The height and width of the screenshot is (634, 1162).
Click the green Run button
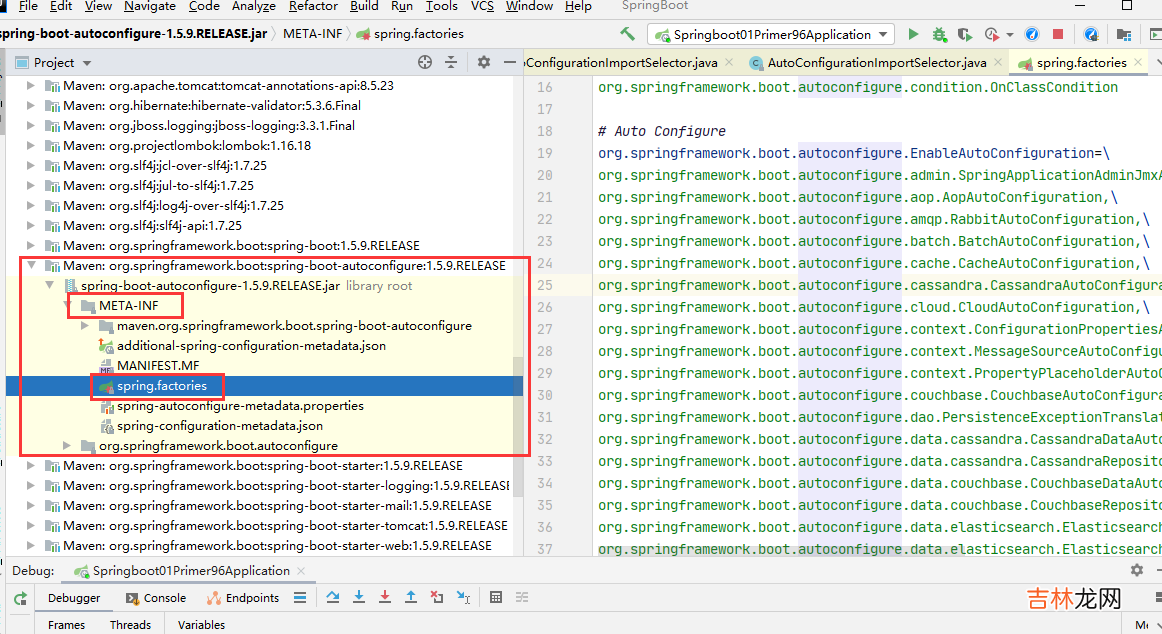pos(913,34)
